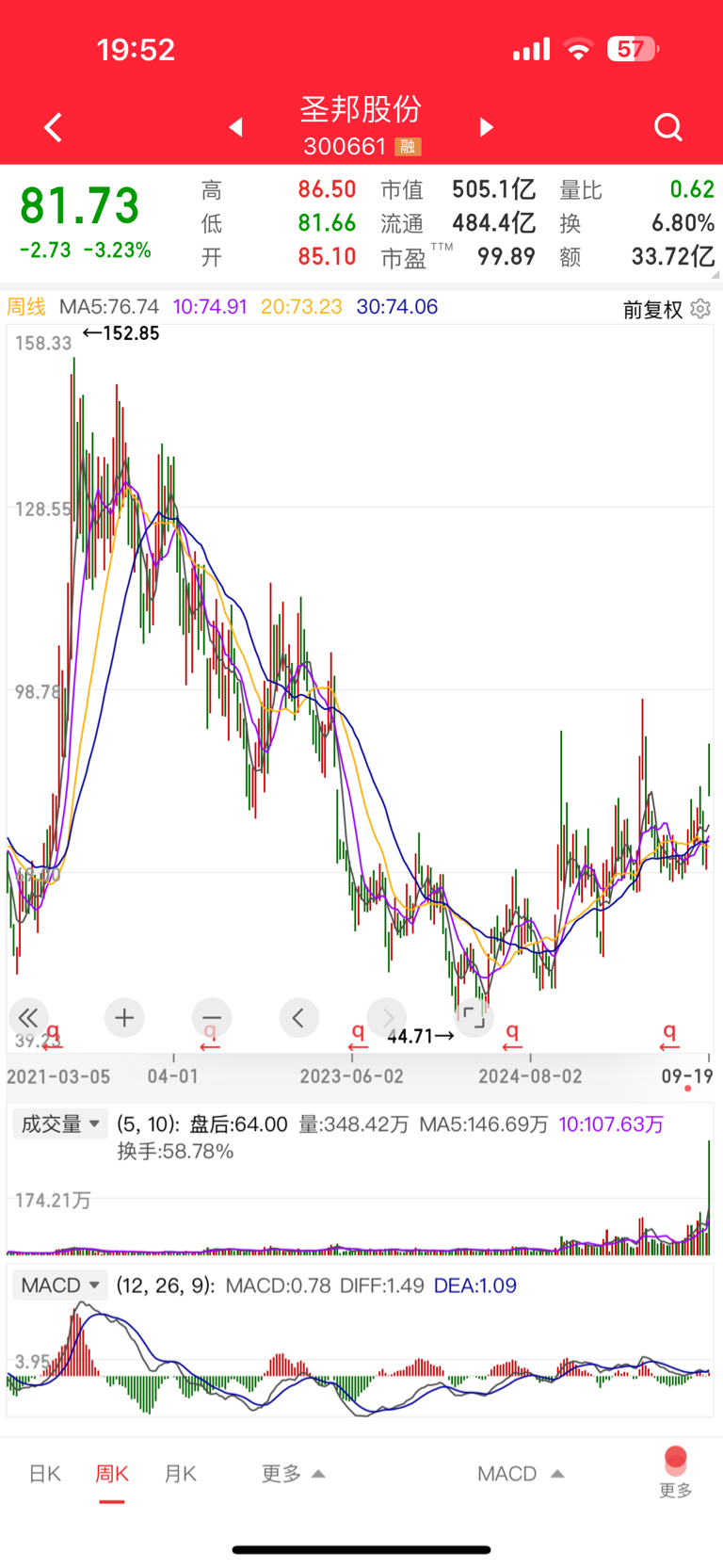This screenshot has height=1568, width=723.
Task: Go to previous stock triangle arrow
Action: [236, 127]
